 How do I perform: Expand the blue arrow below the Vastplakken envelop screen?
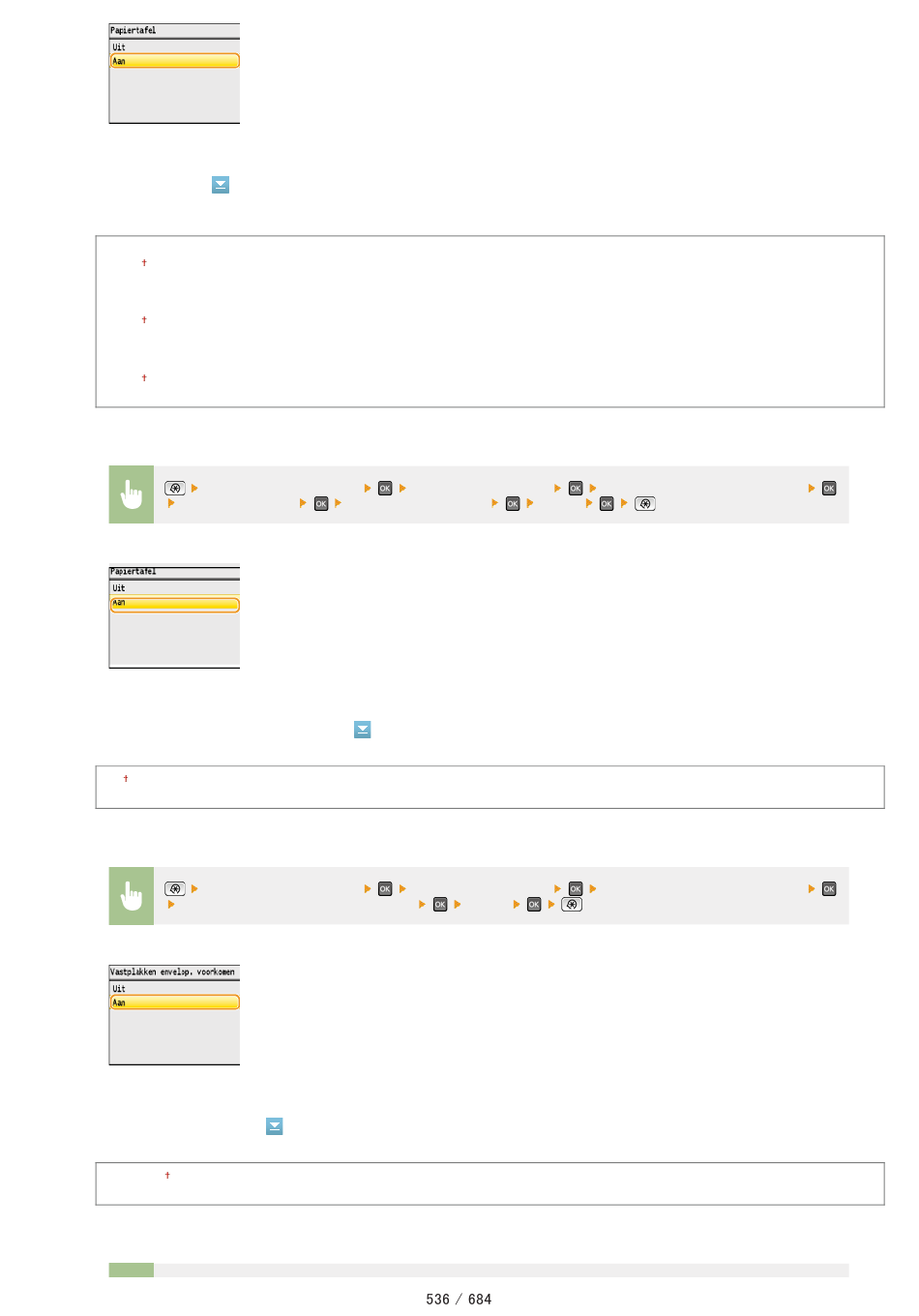pos(275,1126)
